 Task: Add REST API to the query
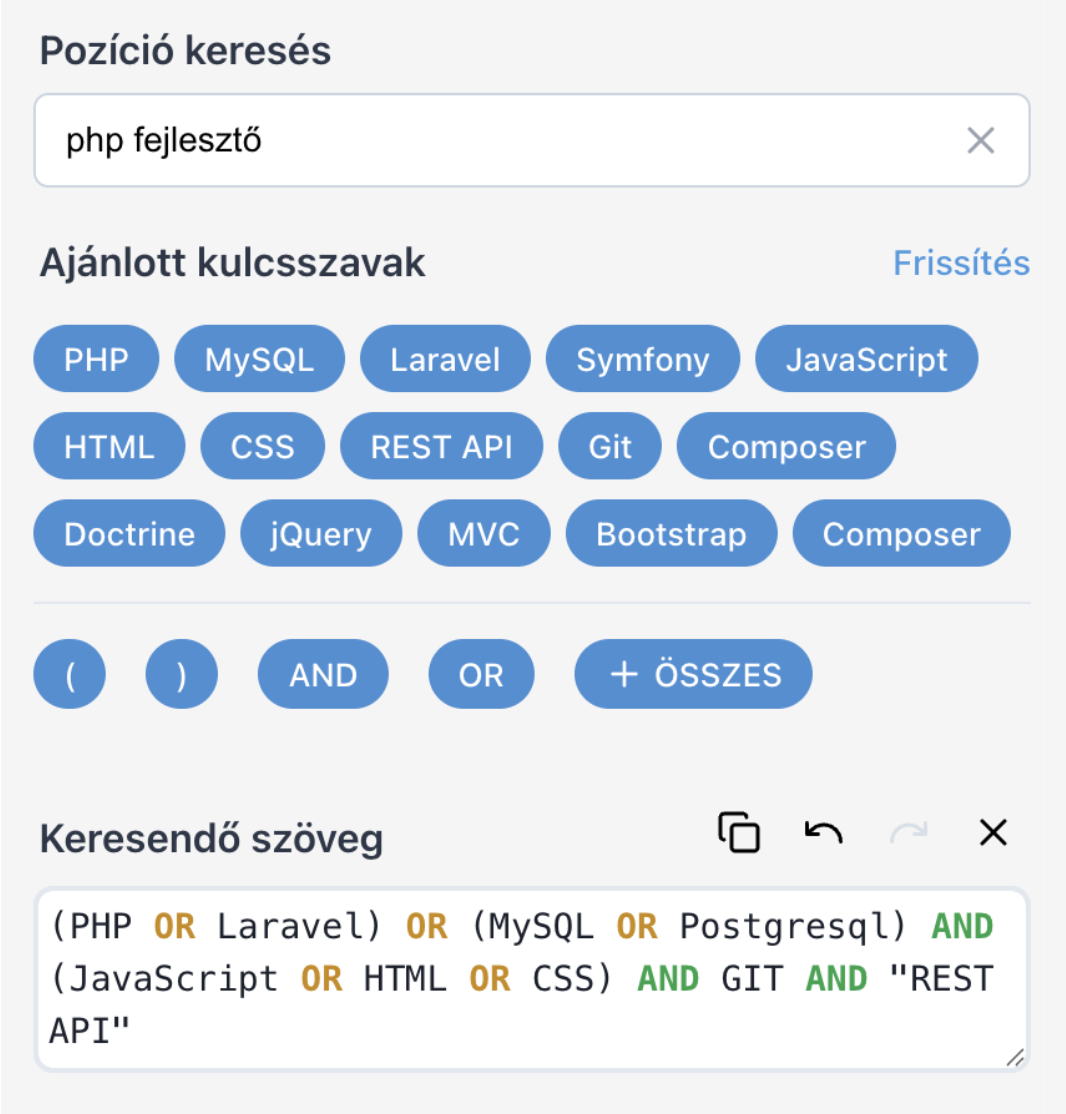[442, 446]
